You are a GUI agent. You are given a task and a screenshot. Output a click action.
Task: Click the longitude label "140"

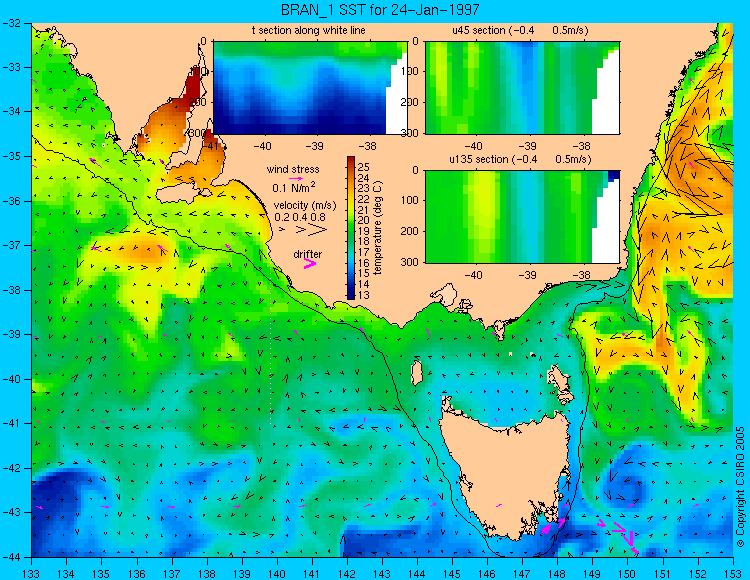coord(277,574)
